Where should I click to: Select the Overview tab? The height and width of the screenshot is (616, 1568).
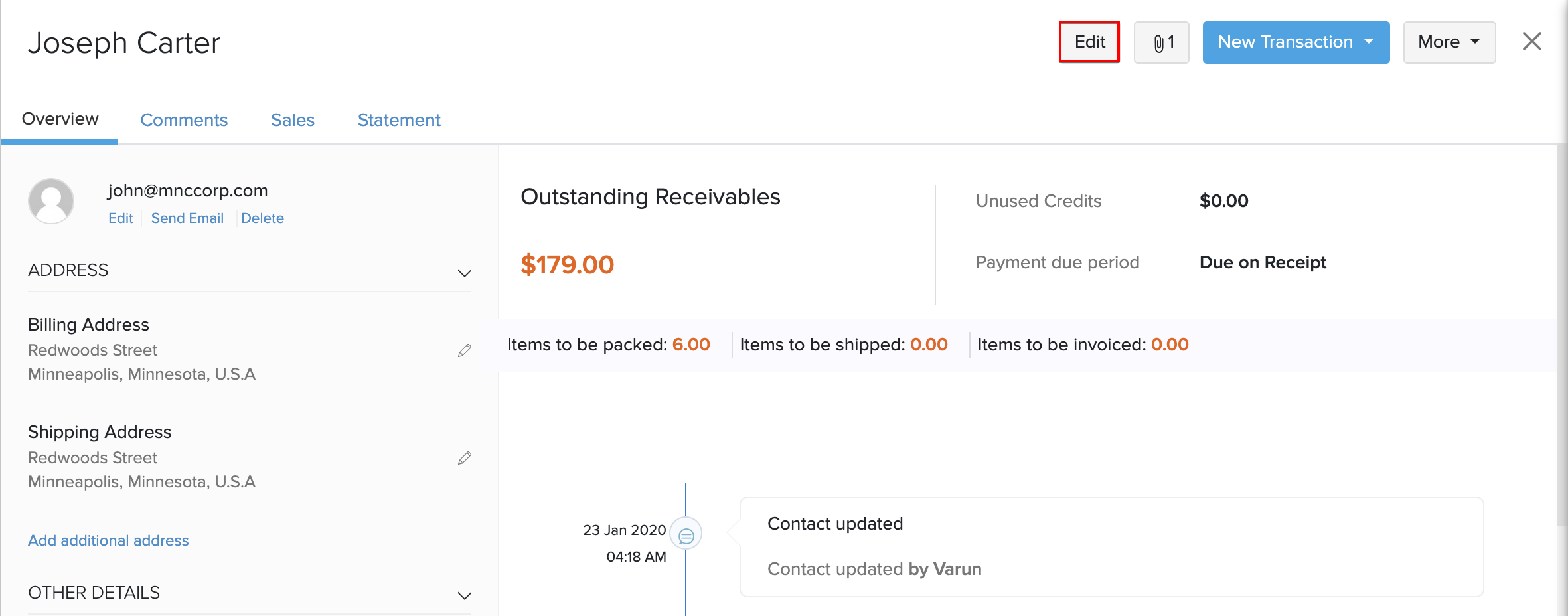point(60,119)
